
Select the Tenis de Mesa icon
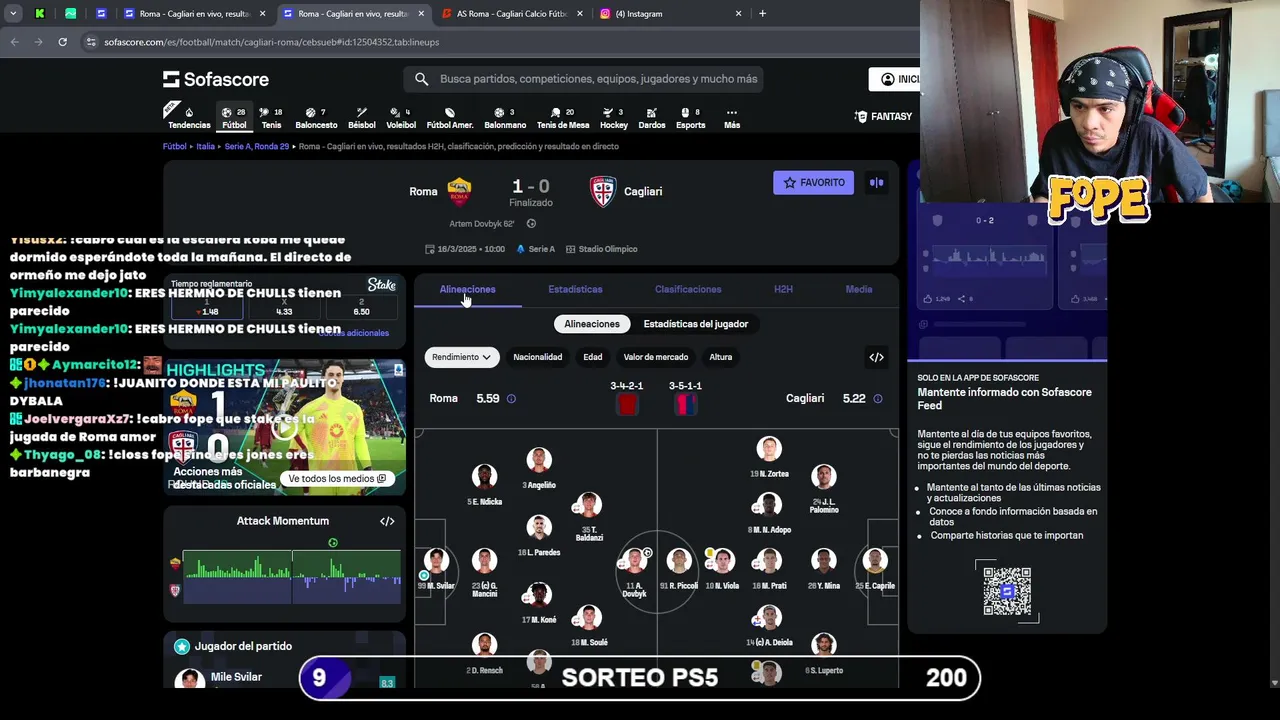[563, 117]
